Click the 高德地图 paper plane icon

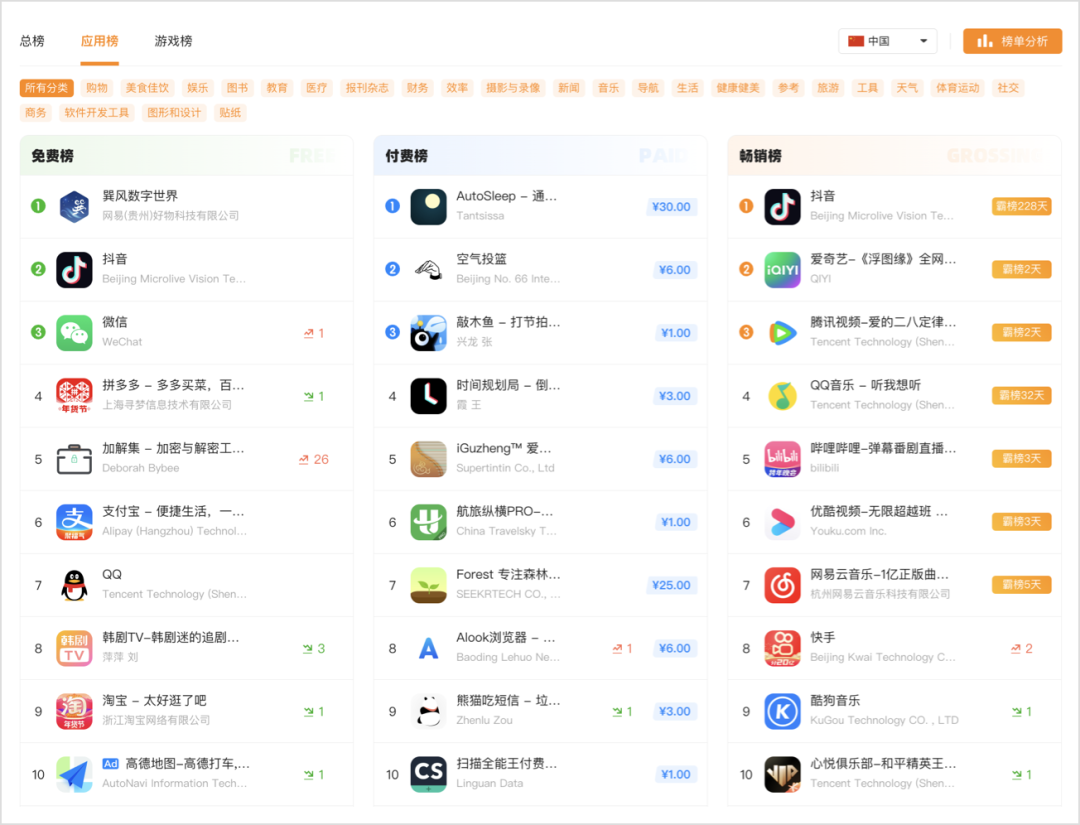point(74,775)
